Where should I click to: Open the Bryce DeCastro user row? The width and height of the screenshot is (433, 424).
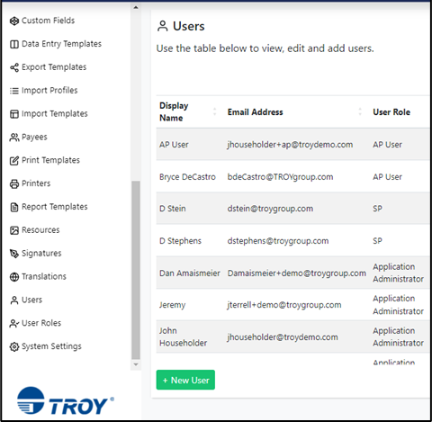[x=292, y=177]
